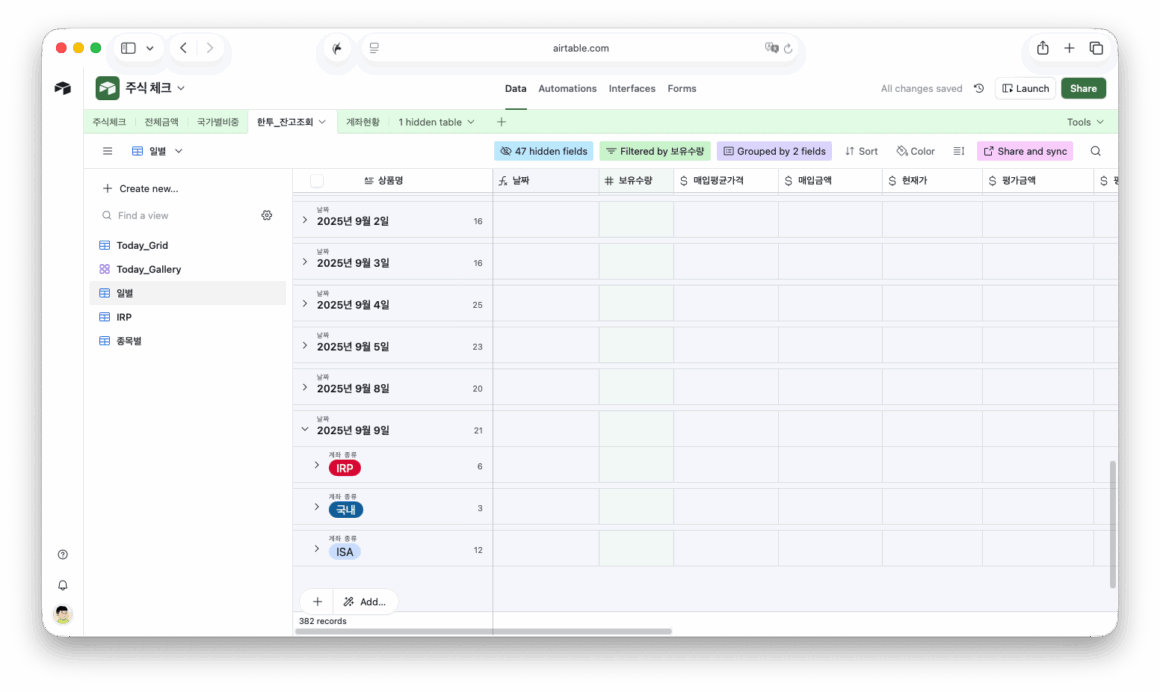Toggle the views sidebar hamburger icon

108,151
